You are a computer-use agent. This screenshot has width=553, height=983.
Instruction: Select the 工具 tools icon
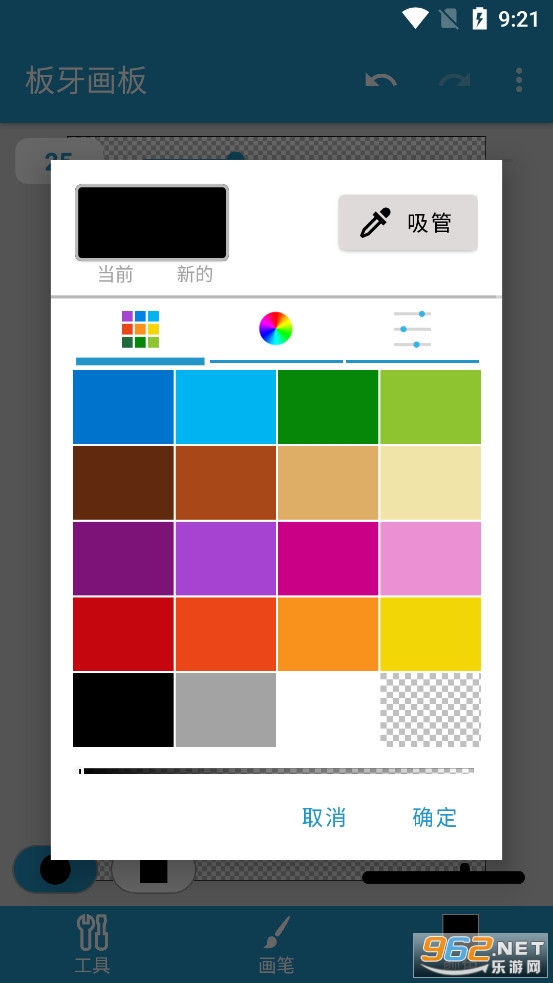92,944
